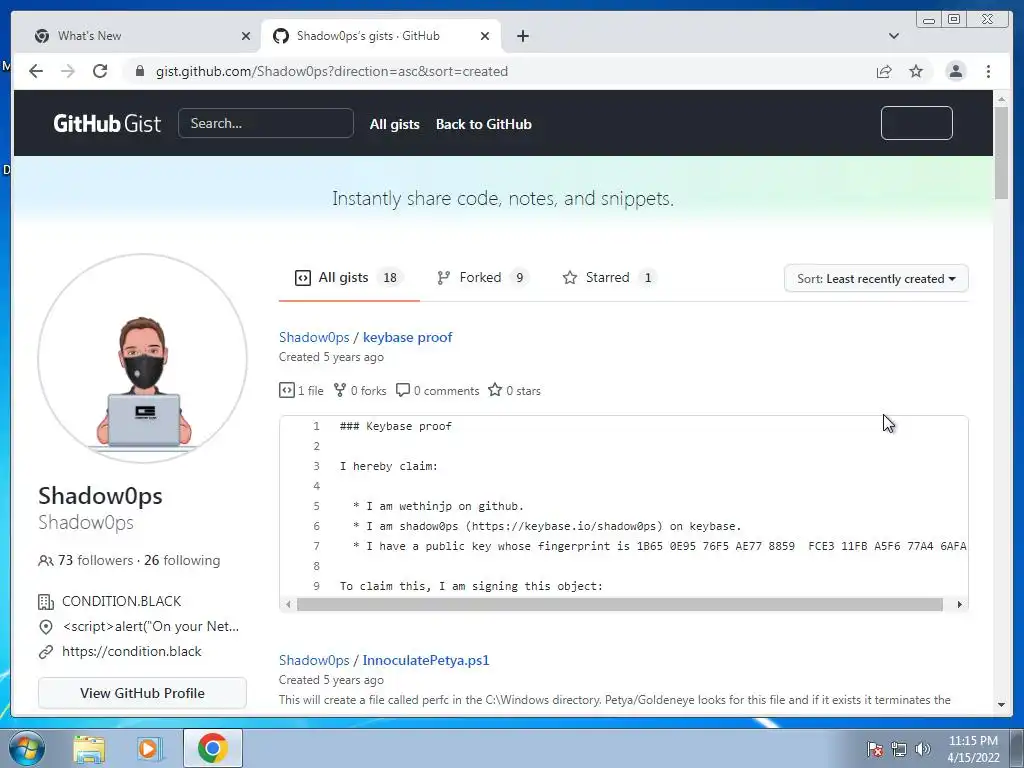
Task: Go back using browser back arrow
Action: click(36, 71)
